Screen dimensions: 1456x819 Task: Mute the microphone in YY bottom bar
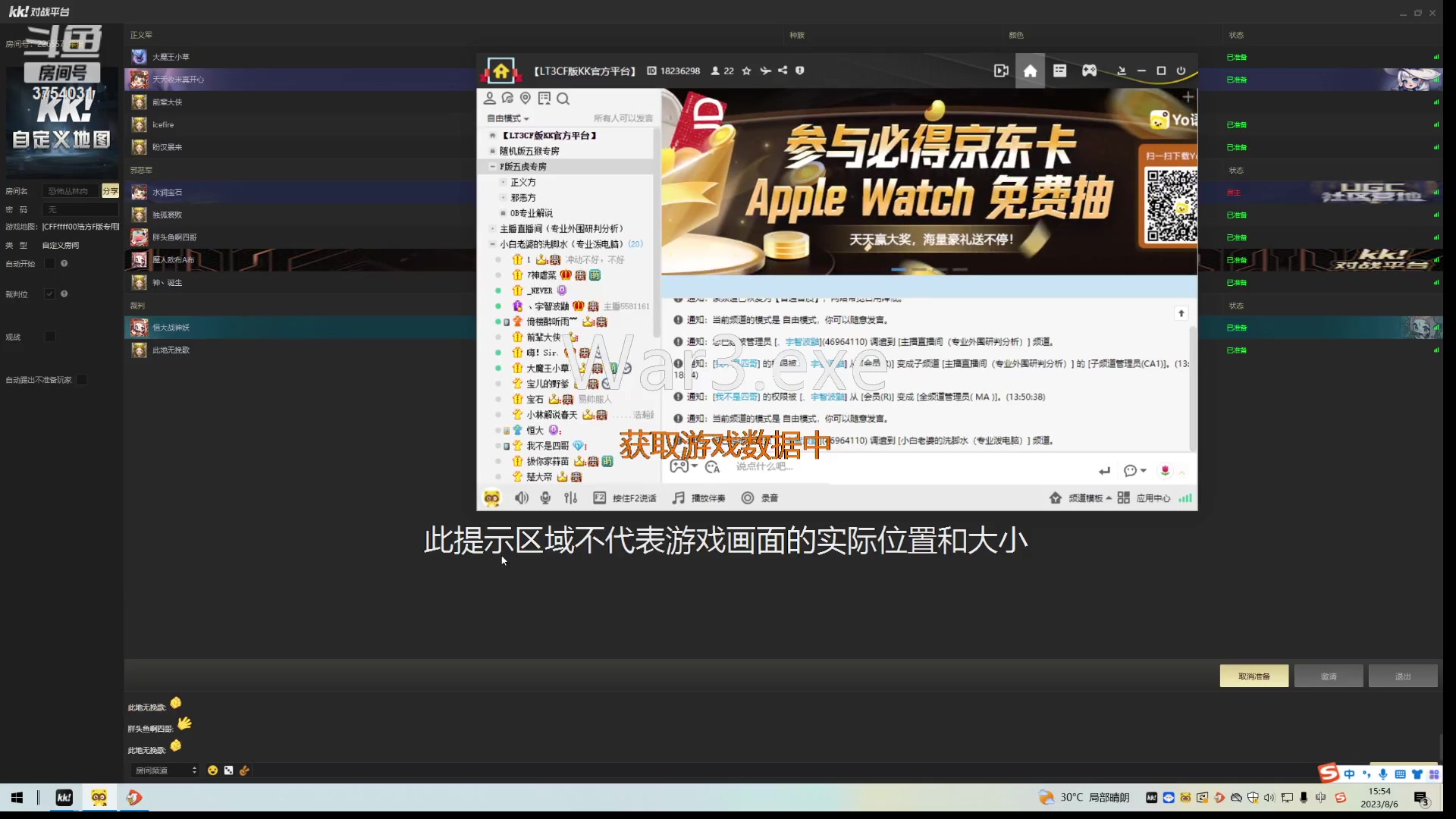point(545,497)
